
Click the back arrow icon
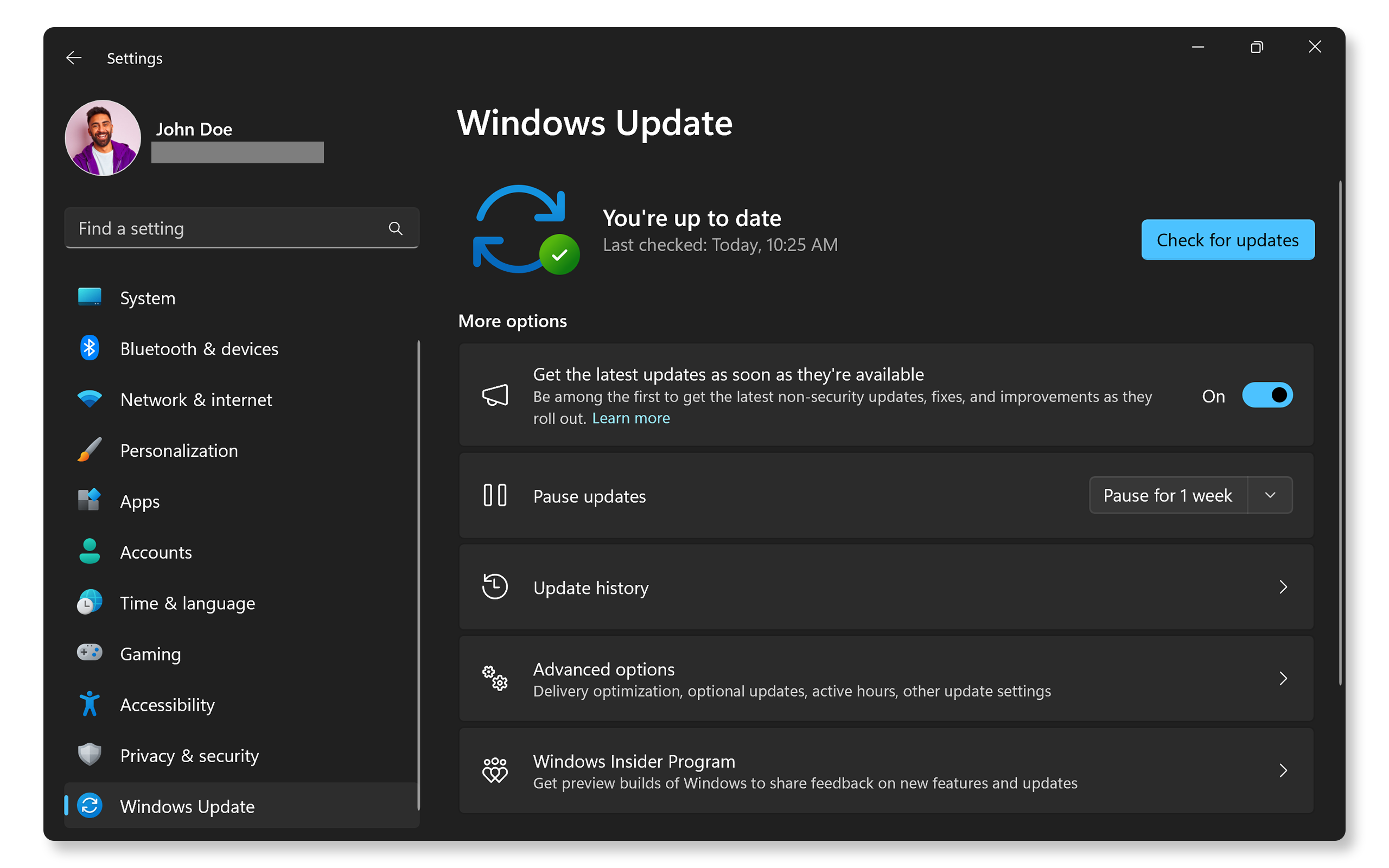[x=73, y=58]
